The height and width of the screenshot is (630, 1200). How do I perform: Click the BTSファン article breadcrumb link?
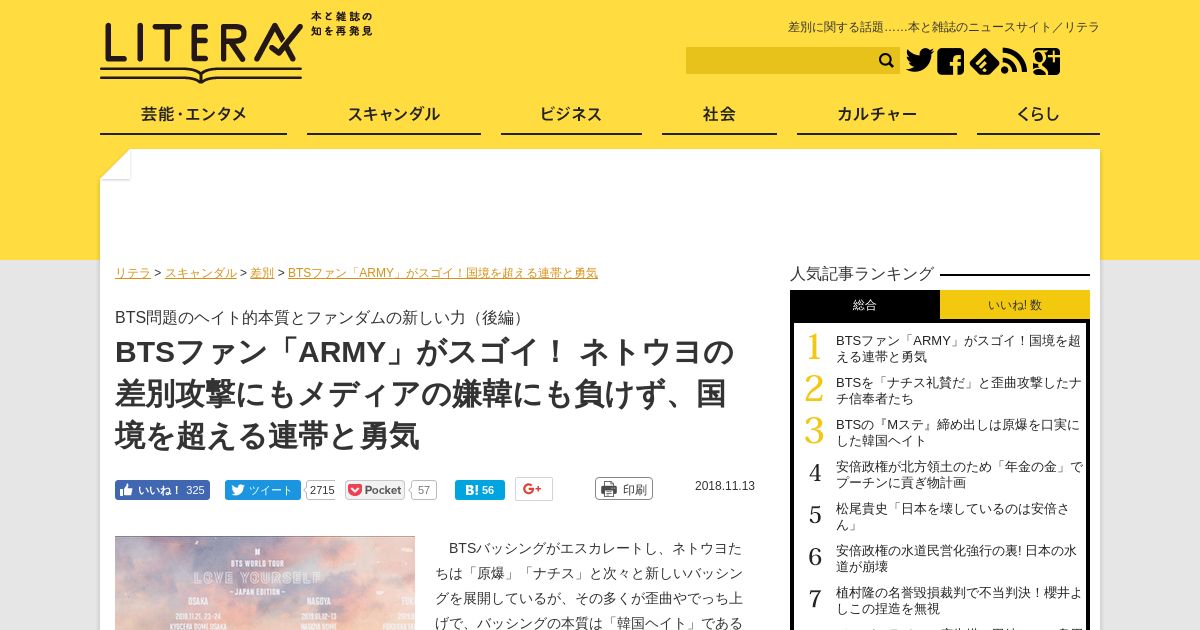coord(443,273)
